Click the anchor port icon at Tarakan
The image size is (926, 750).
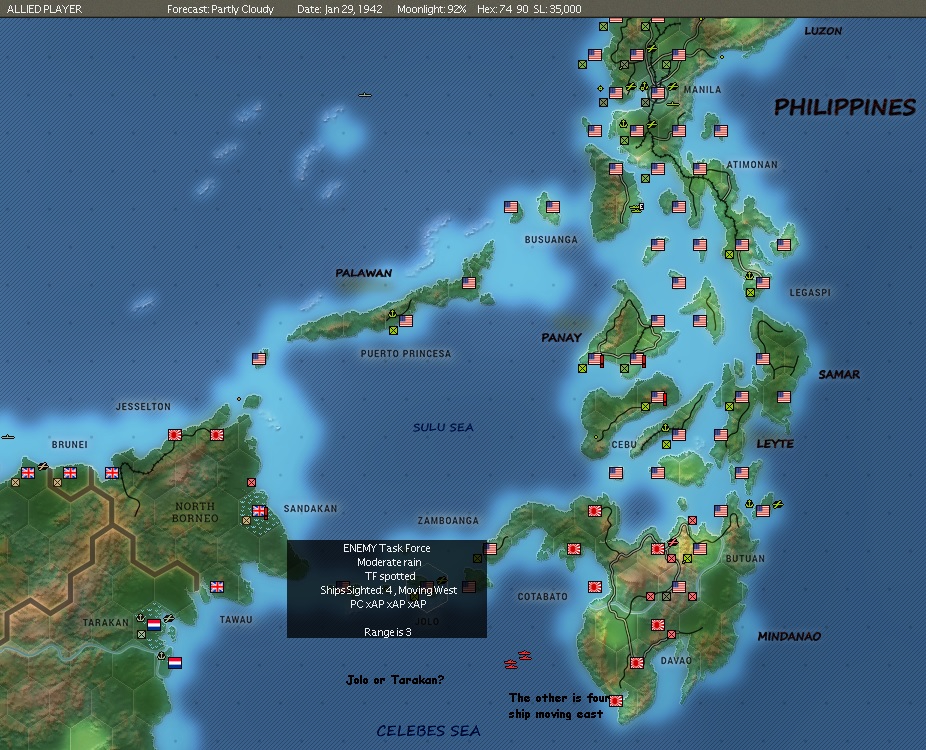pos(141,618)
